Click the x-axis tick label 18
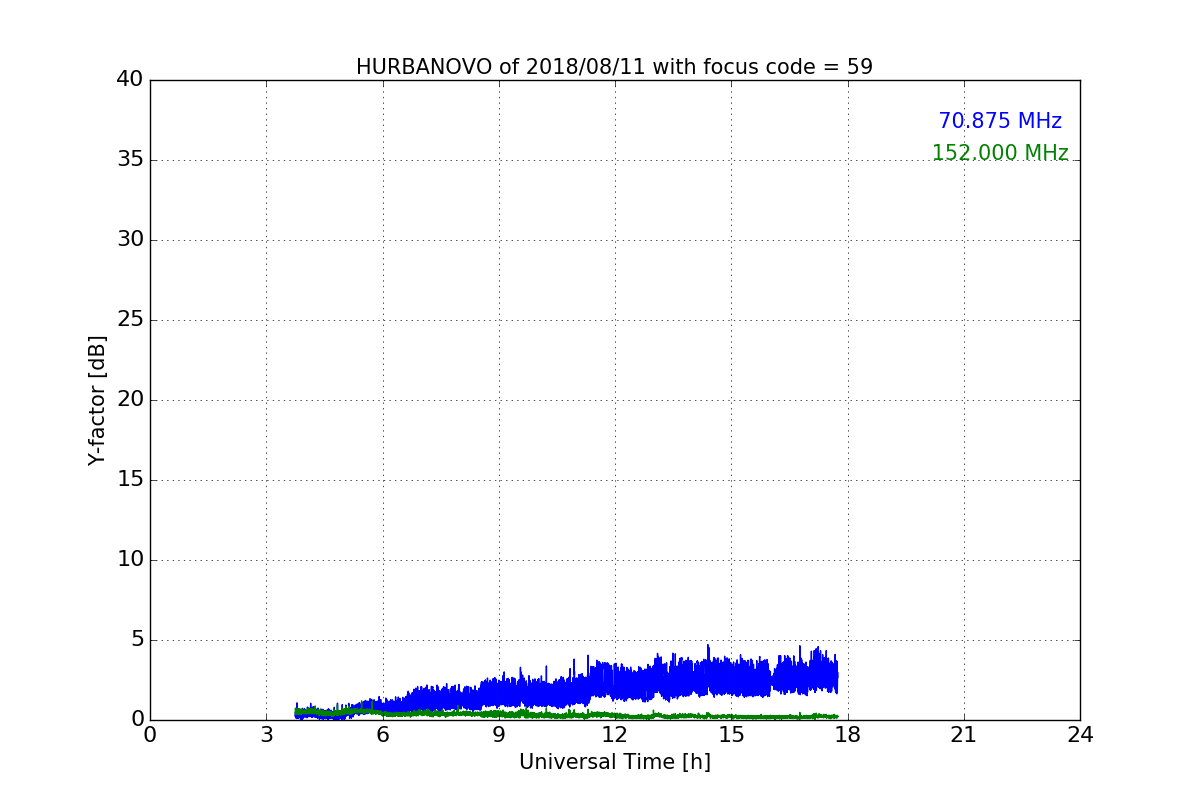This screenshot has height=800, width=1200. pyautogui.click(x=848, y=735)
